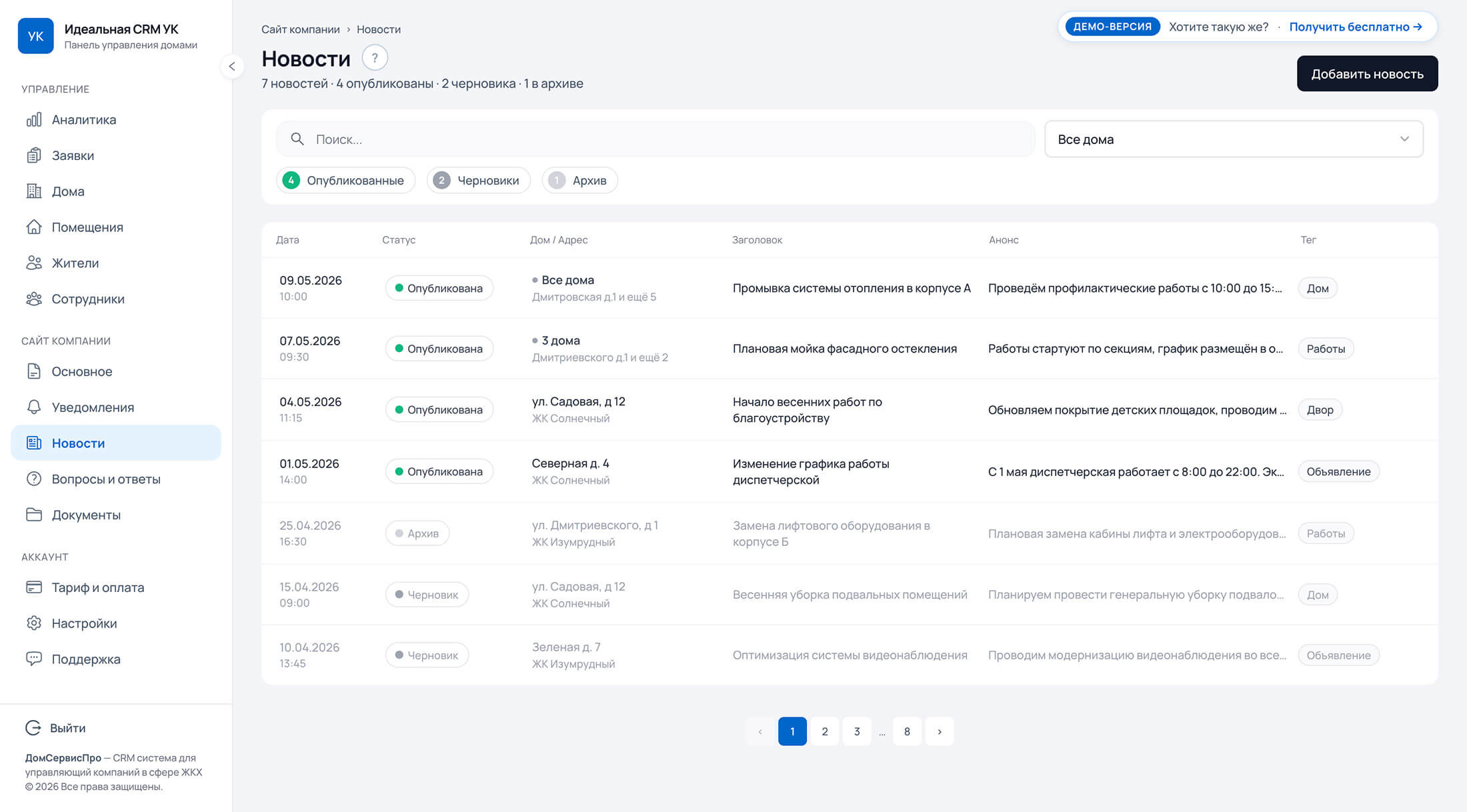Click the Поиск search input field
1467x812 pixels.
point(655,139)
